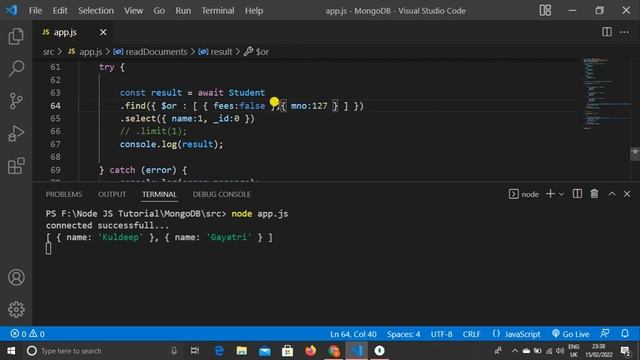Open Task View on taskbar
Screen dimensions: 640x360
[x=195, y=351]
